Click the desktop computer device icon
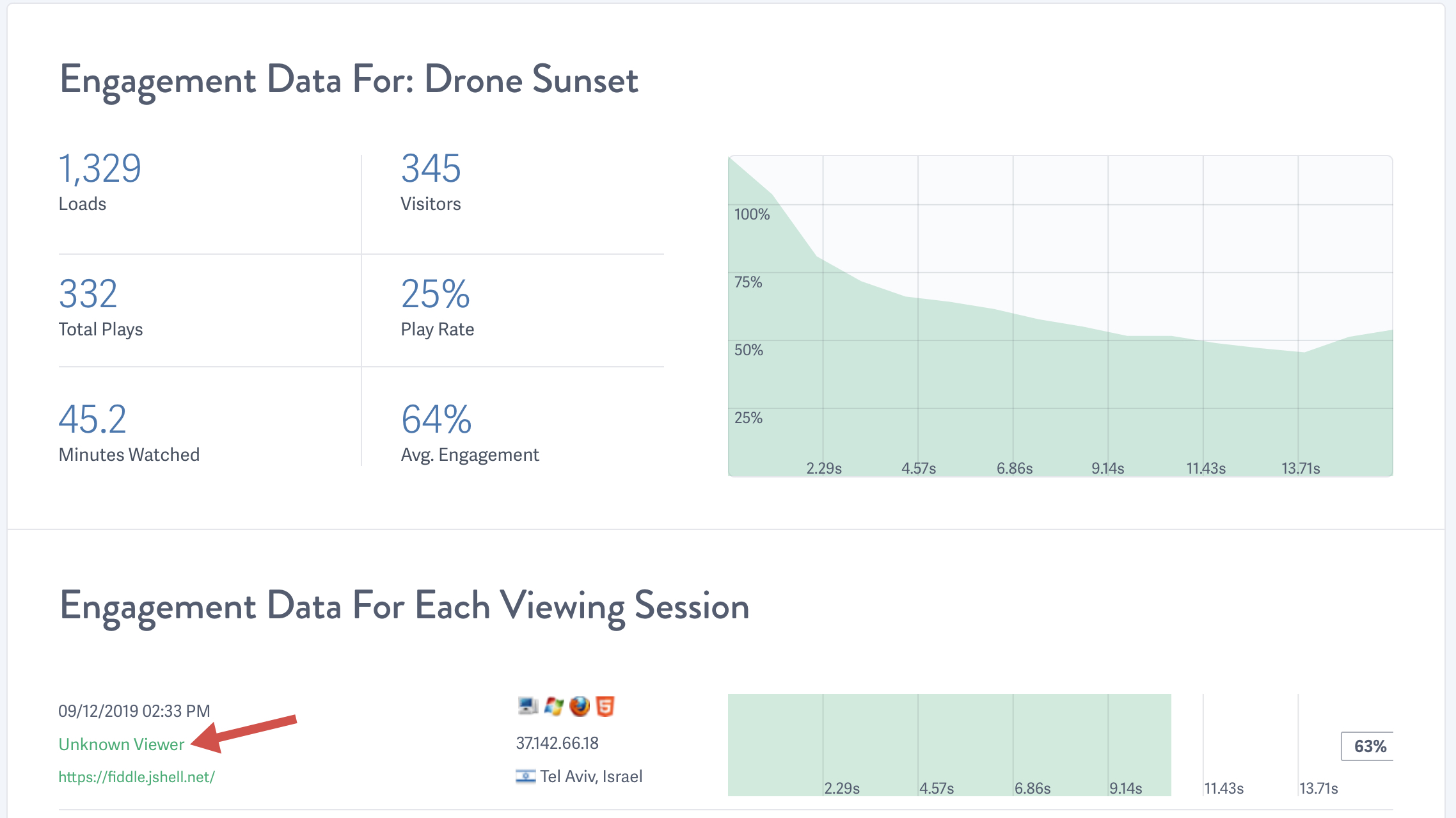The width and height of the screenshot is (1456, 818). click(528, 706)
